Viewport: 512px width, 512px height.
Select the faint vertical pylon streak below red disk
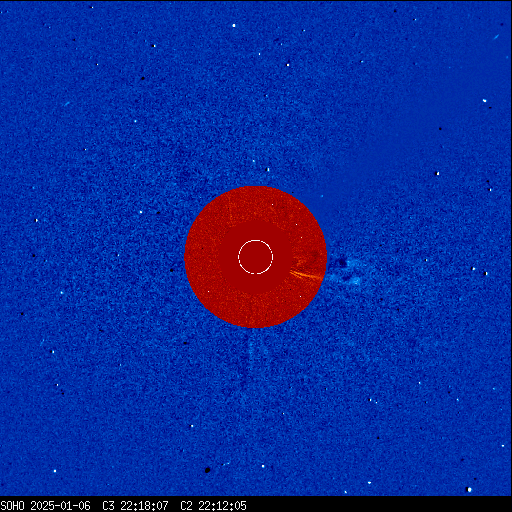coord(250,353)
